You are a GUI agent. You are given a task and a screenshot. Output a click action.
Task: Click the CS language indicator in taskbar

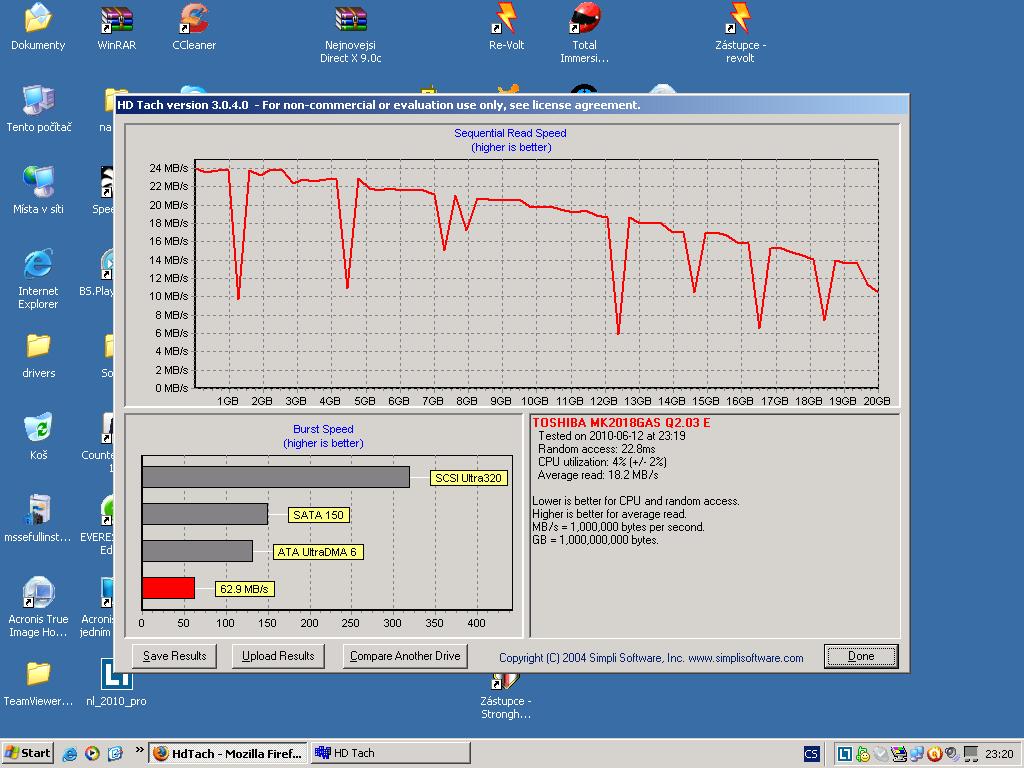coord(812,754)
